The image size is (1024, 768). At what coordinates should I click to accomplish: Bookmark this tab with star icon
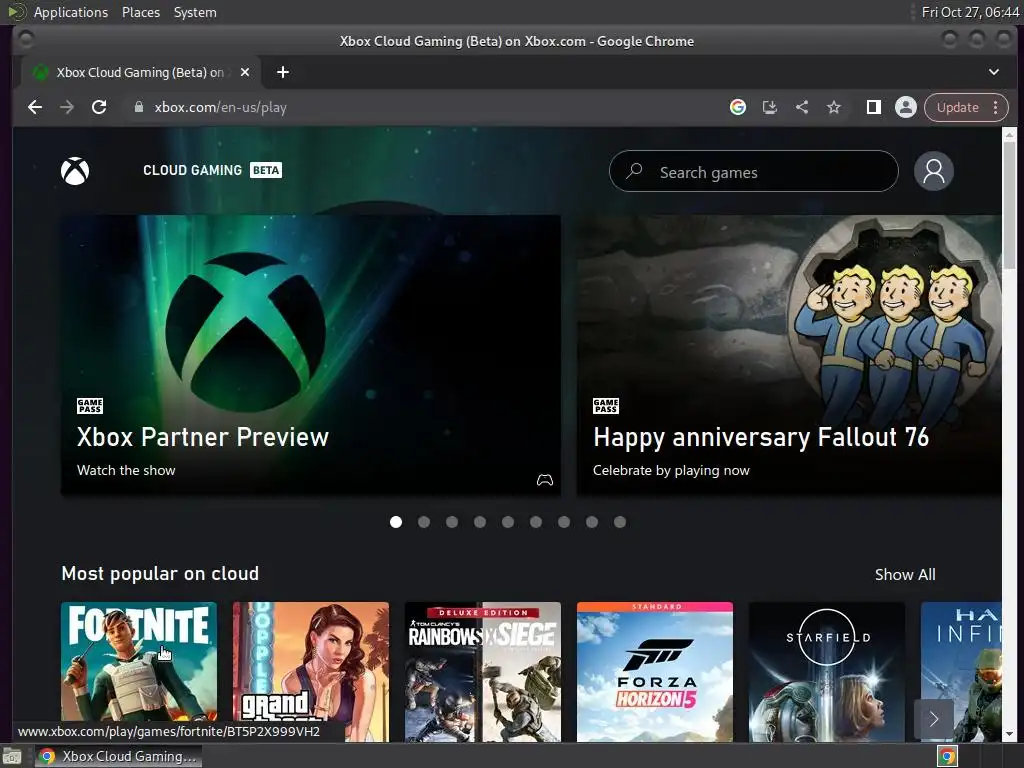(x=834, y=107)
